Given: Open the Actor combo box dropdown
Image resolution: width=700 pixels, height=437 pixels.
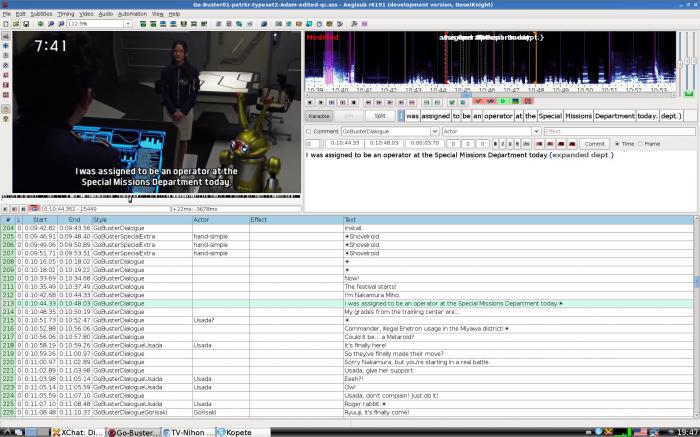Looking at the screenshot, I should 536,131.
